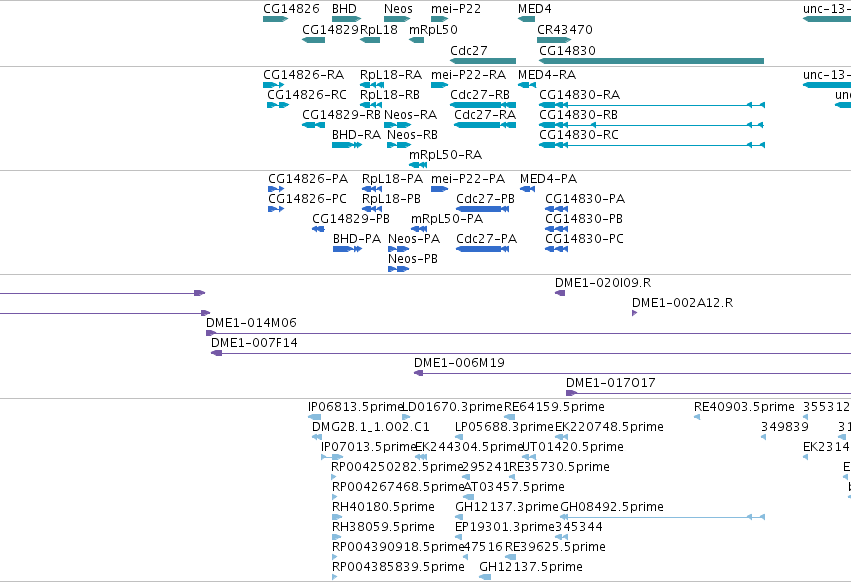The image size is (851, 582).
Task: Select EST RE64159.5prime
Action: pos(554,407)
